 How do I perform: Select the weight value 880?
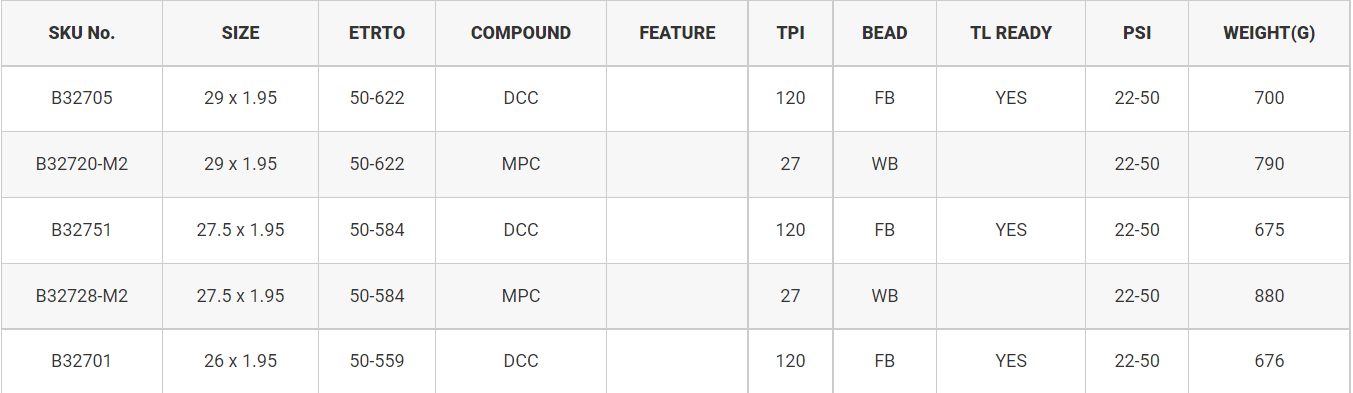point(1269,296)
